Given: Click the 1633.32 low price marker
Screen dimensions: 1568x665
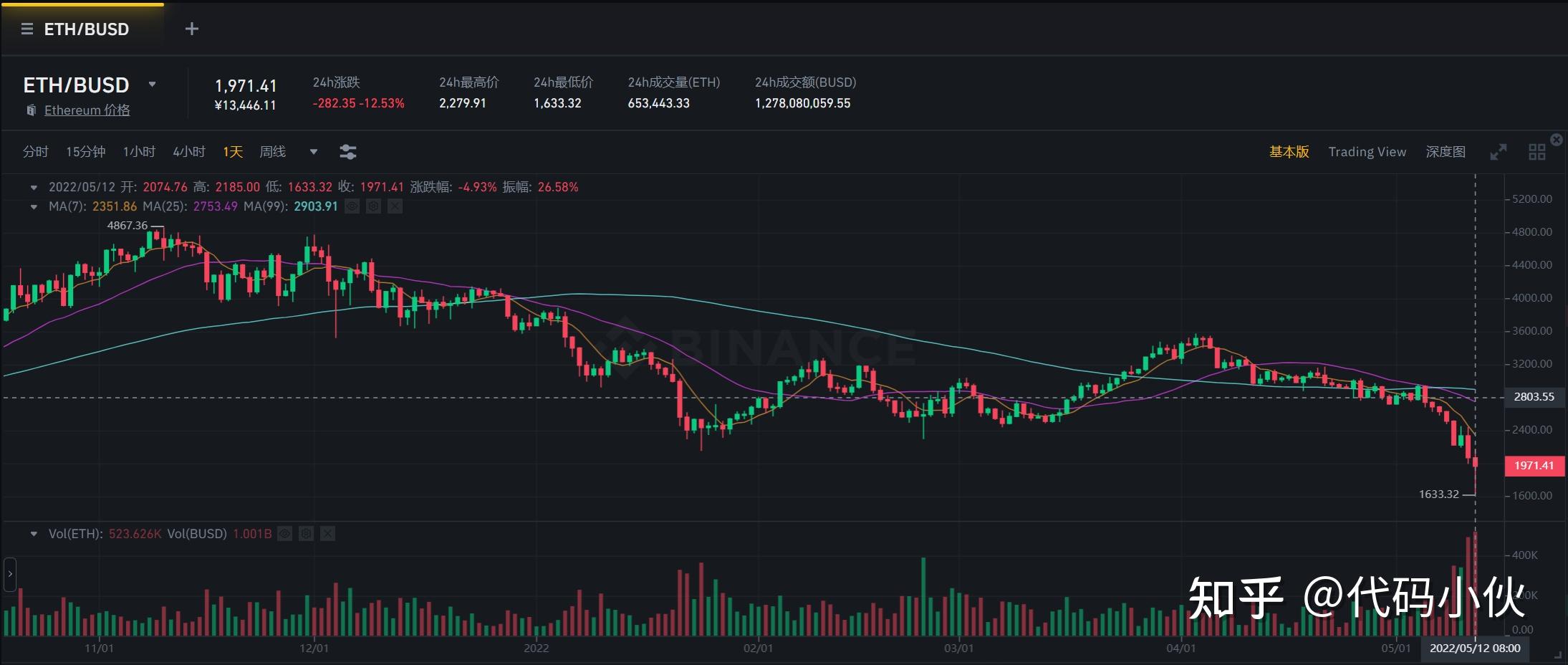Looking at the screenshot, I should 1439,494.
